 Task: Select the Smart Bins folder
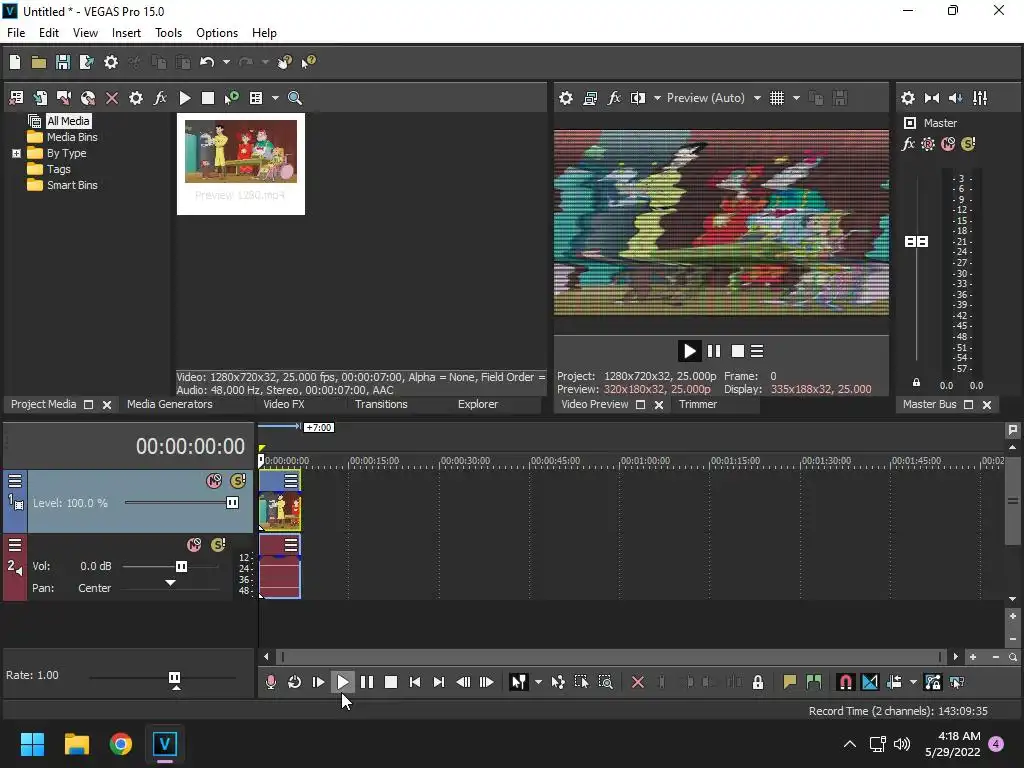[72, 185]
